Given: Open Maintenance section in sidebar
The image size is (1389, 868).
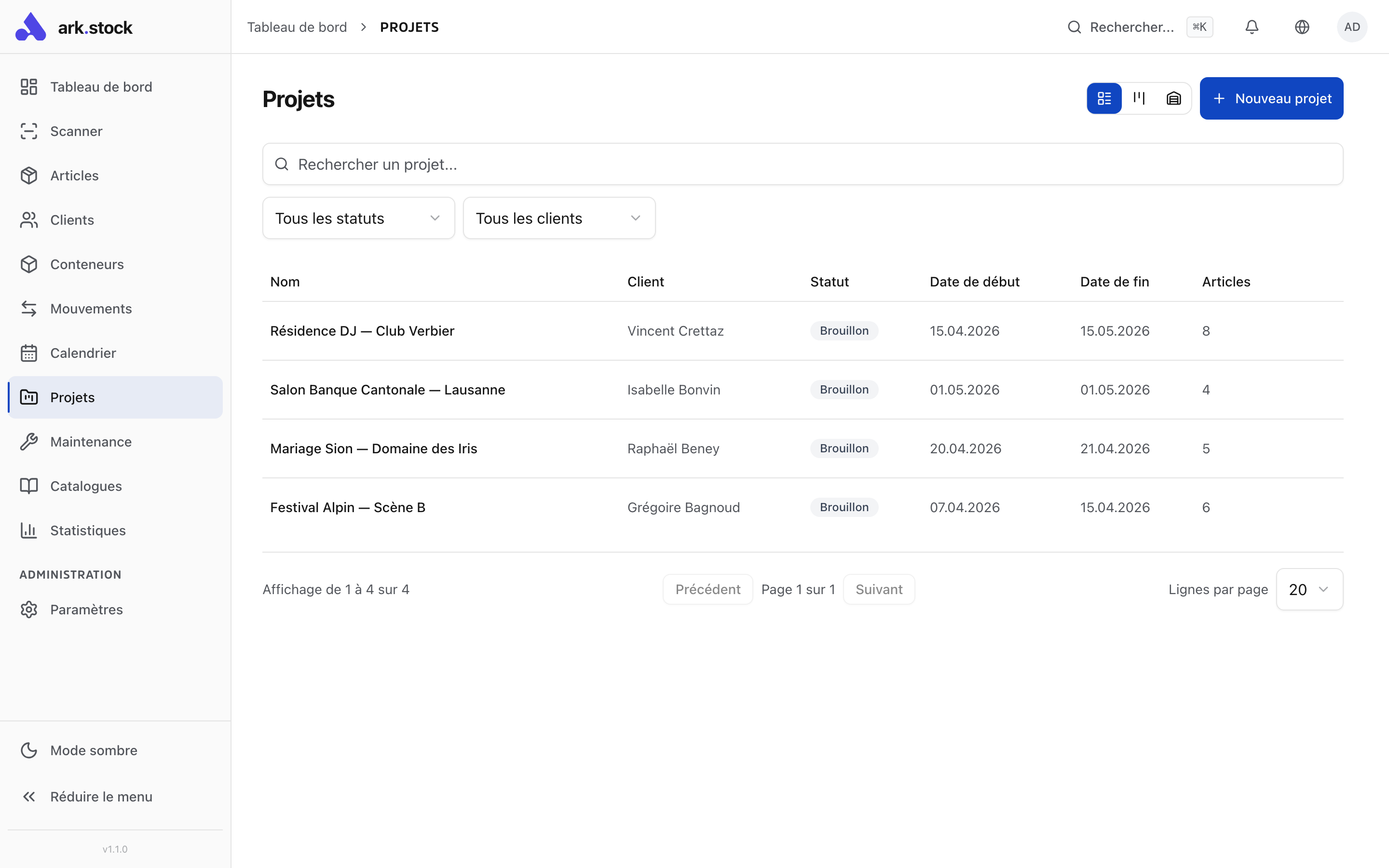Looking at the screenshot, I should point(91,442).
